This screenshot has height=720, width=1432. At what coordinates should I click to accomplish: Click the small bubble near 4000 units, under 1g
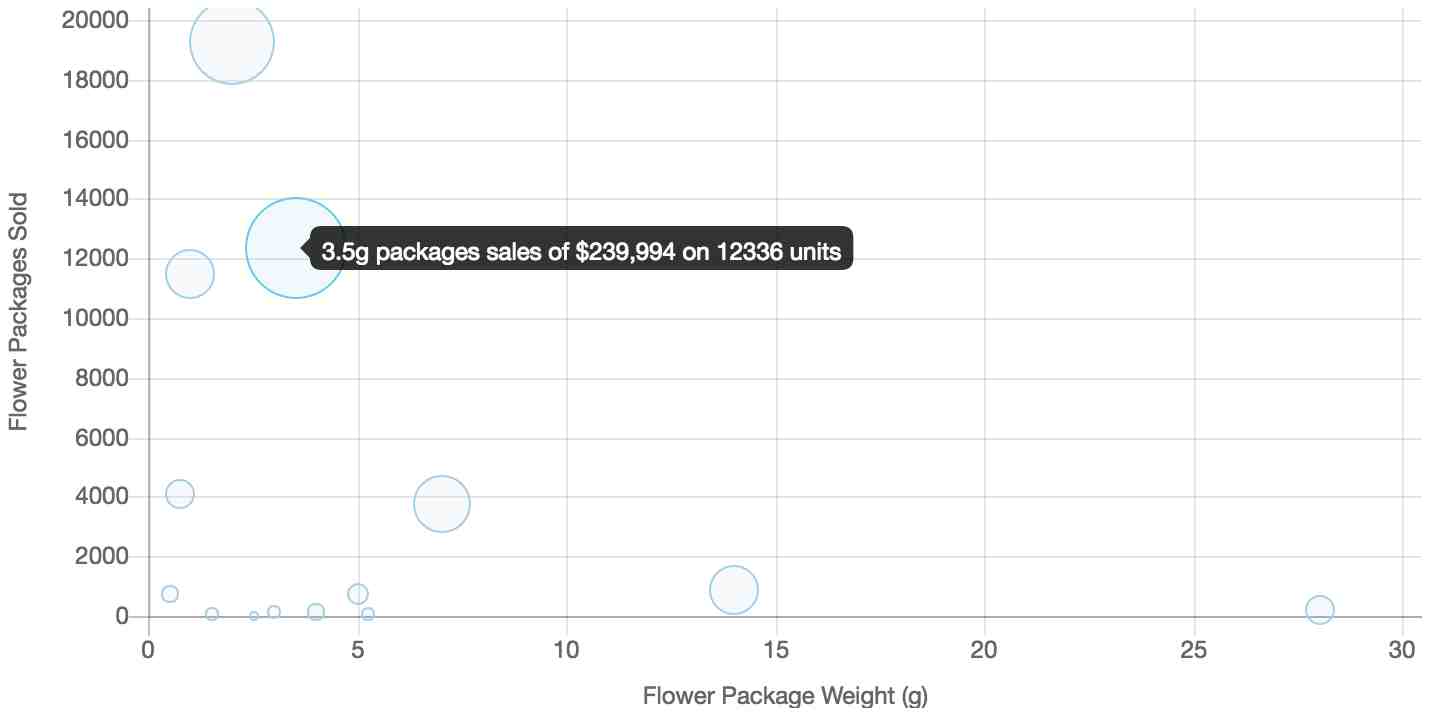[180, 494]
